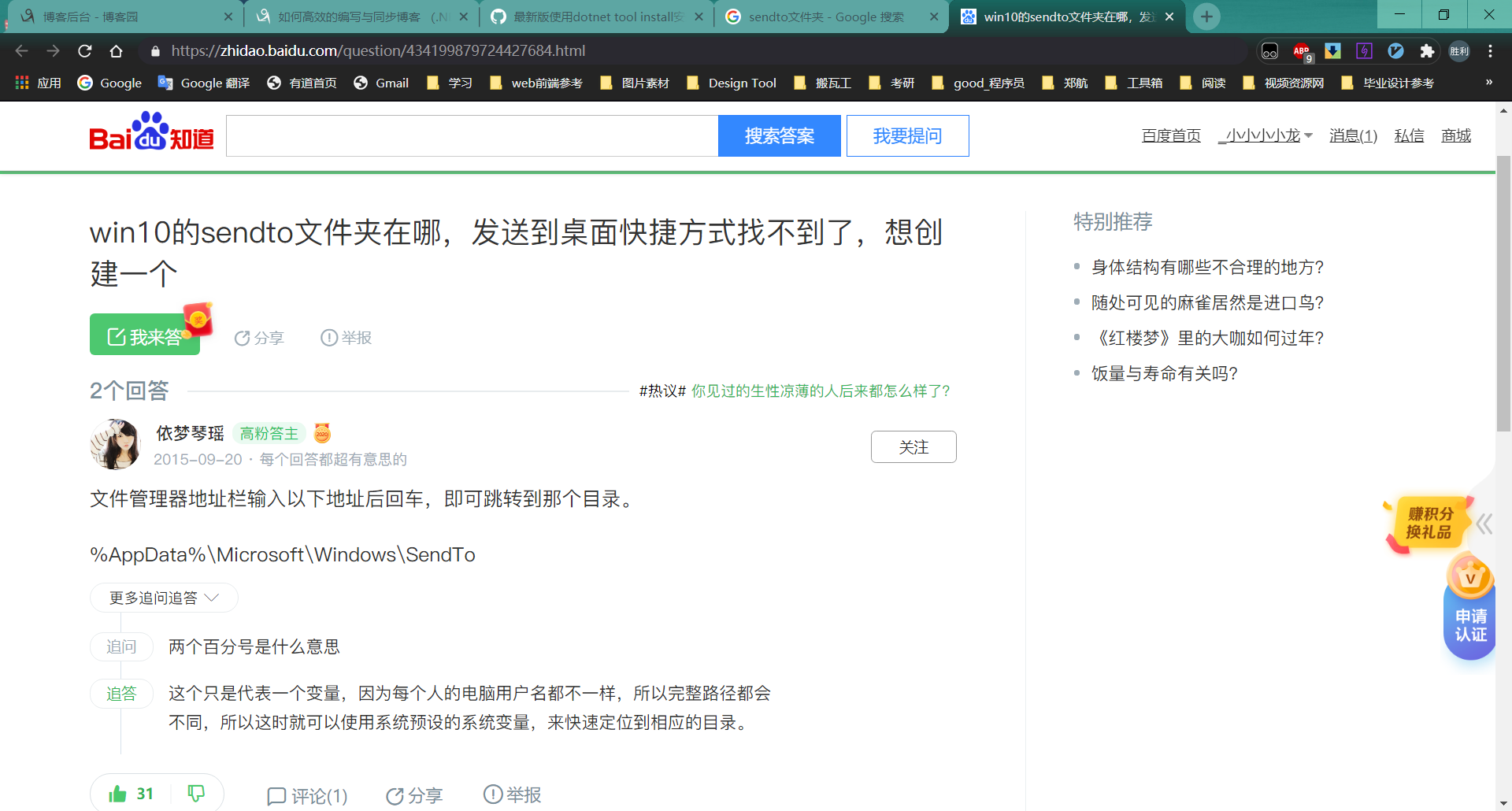
Task: Click the forward navigation arrow
Action: coord(53,50)
